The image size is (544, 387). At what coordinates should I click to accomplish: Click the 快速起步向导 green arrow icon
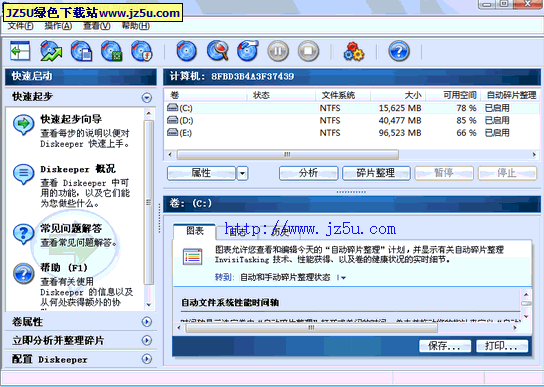tap(24, 124)
